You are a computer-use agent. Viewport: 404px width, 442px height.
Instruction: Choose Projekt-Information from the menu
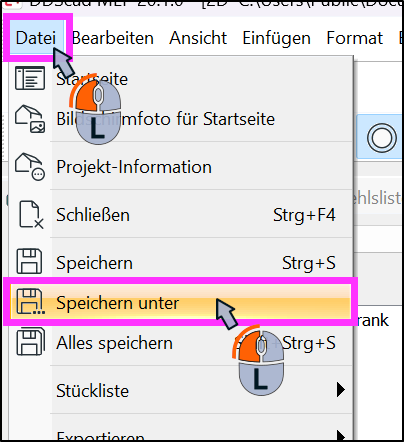coord(180,167)
